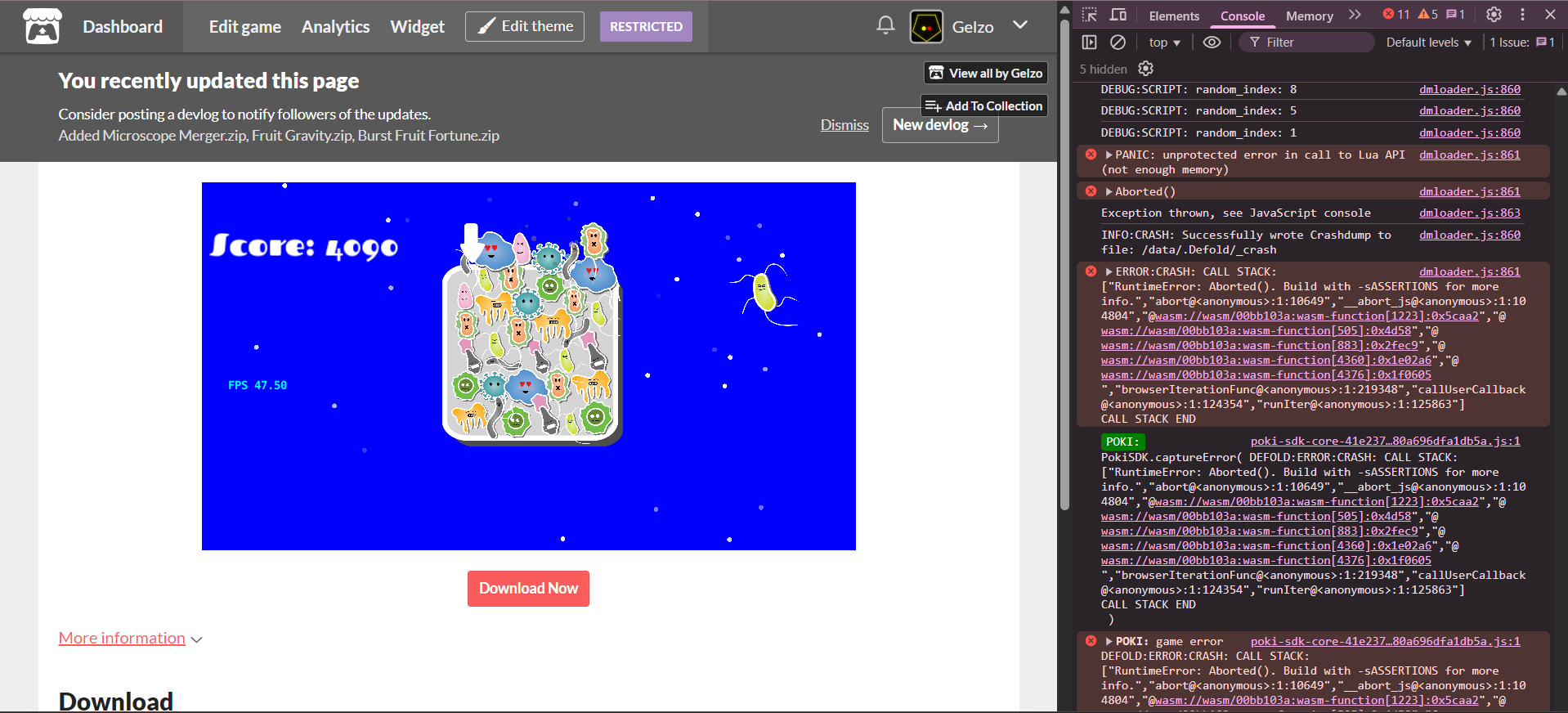1568x713 pixels.
Task: Open the Default levels dropdown
Action: tap(1428, 43)
